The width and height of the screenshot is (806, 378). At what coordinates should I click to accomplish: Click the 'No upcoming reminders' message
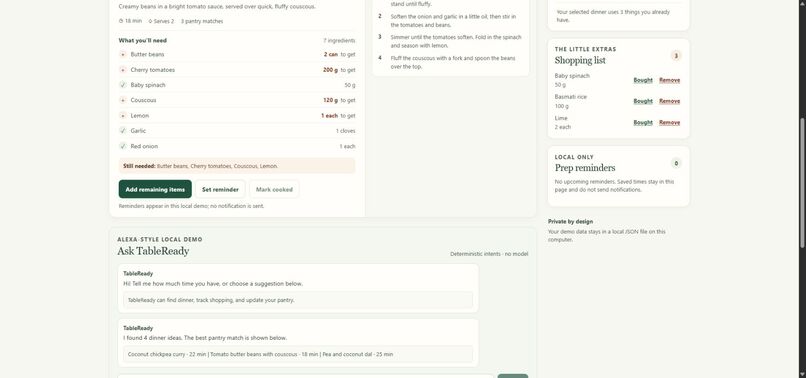click(x=614, y=186)
